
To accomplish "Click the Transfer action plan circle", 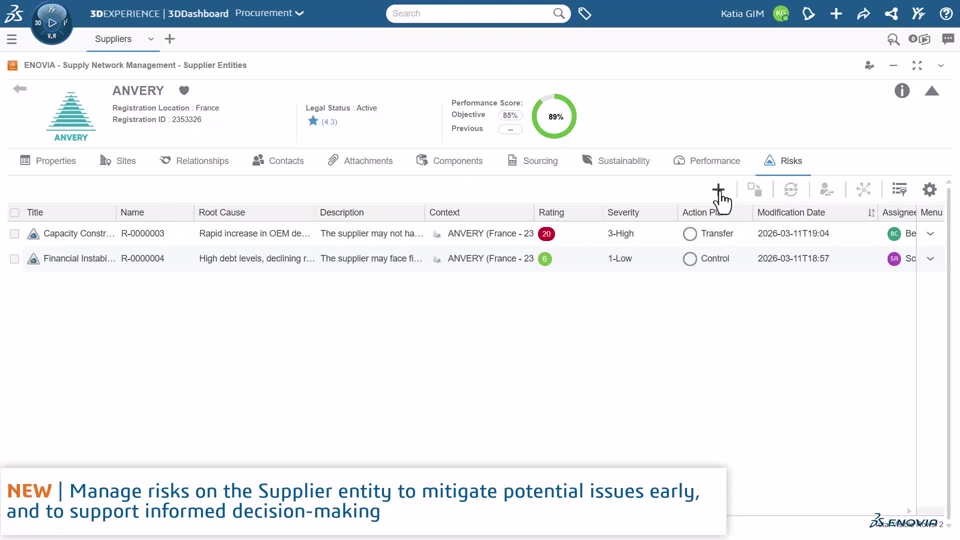I will [689, 234].
